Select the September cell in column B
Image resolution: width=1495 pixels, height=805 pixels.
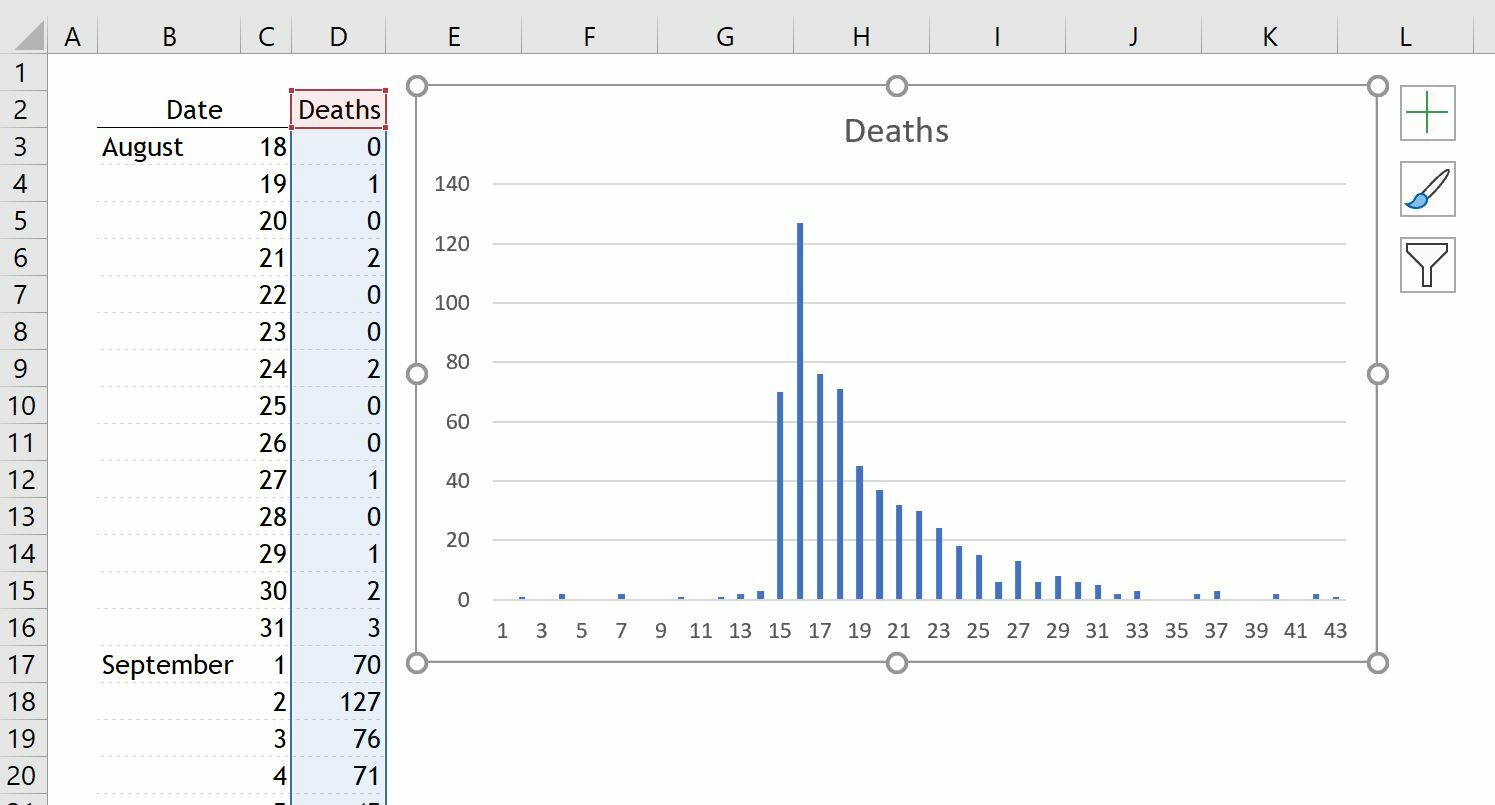pos(167,665)
